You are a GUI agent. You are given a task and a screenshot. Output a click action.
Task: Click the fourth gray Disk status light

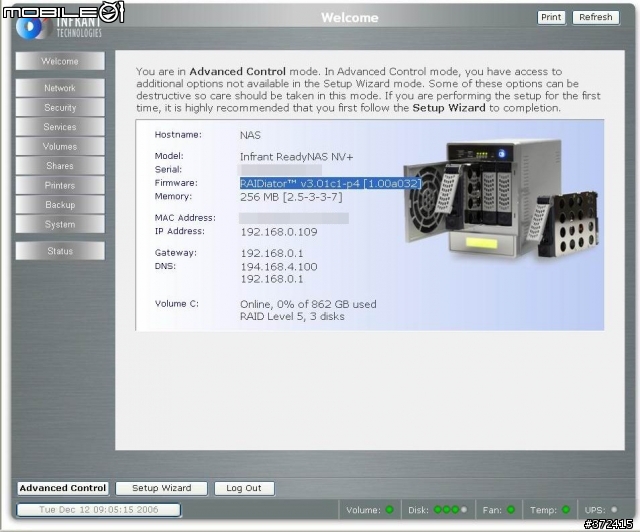[464, 510]
